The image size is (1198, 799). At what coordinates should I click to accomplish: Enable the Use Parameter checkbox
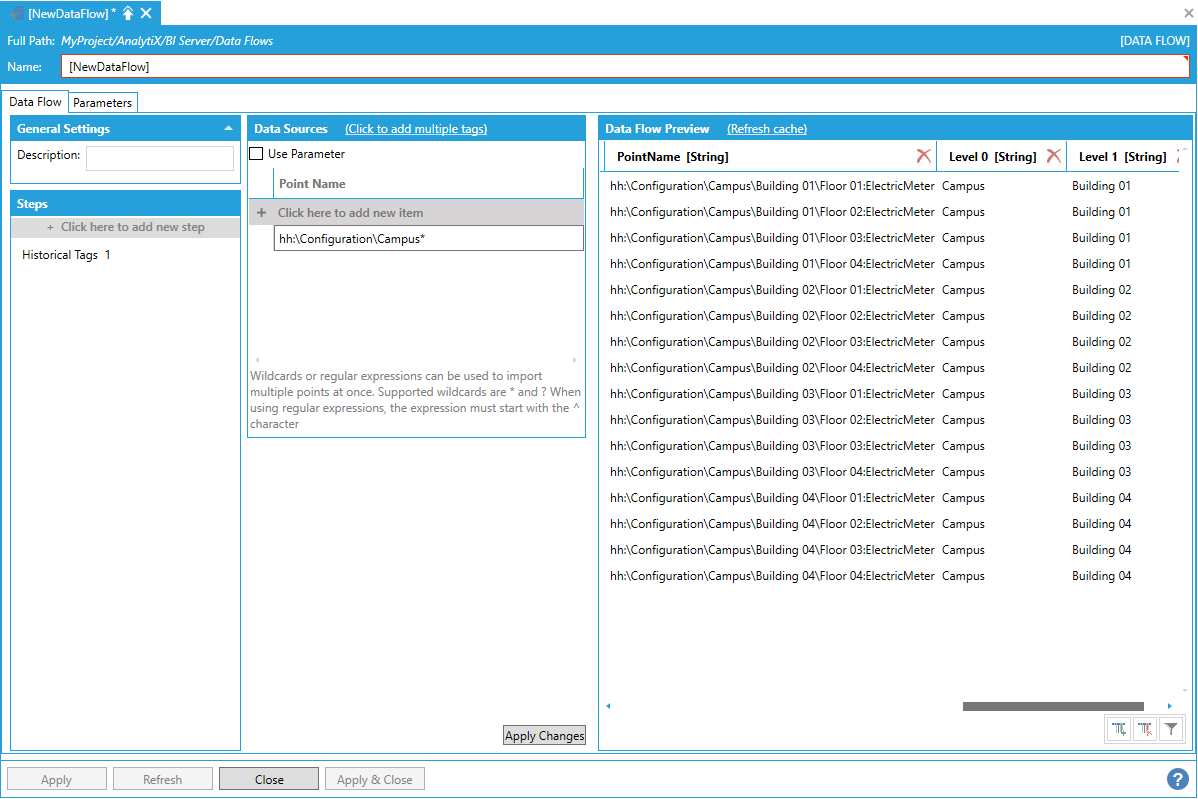[x=257, y=154]
